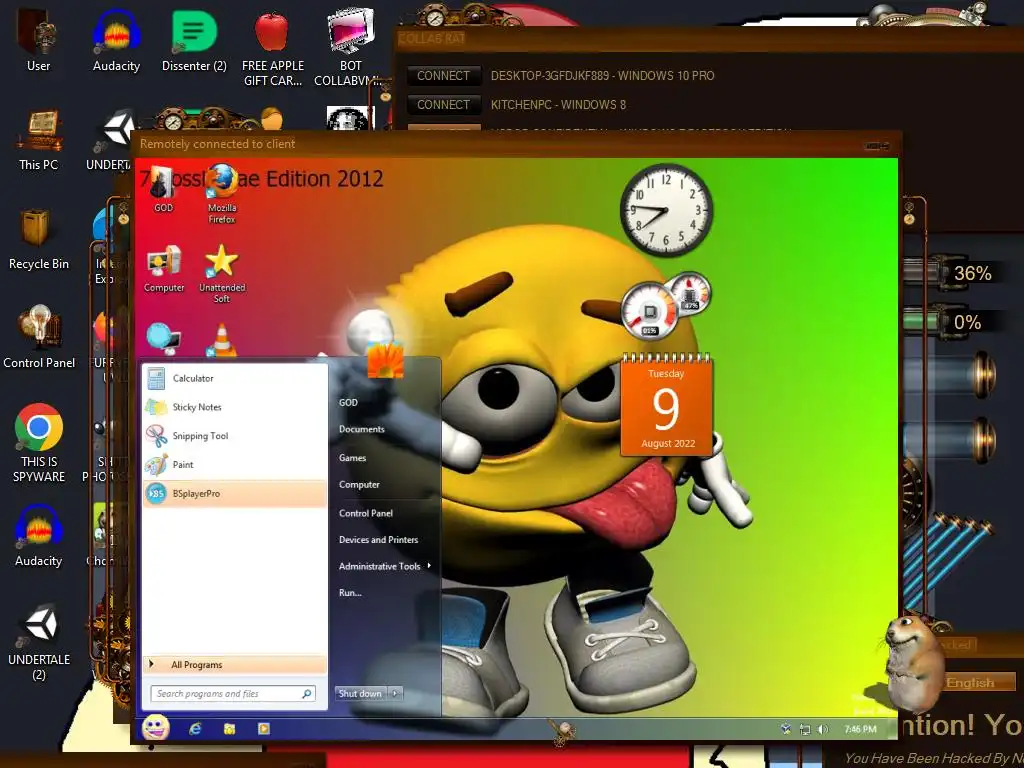The width and height of the screenshot is (1024, 768).
Task: Click the Shut down button
Action: [360, 694]
